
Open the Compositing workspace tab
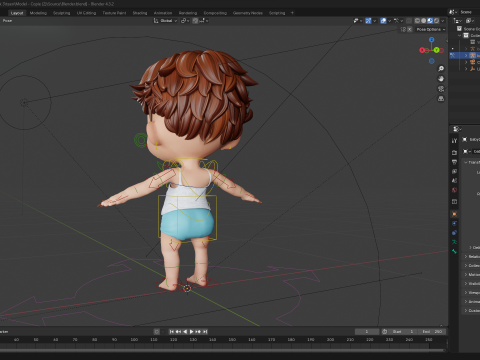point(215,13)
